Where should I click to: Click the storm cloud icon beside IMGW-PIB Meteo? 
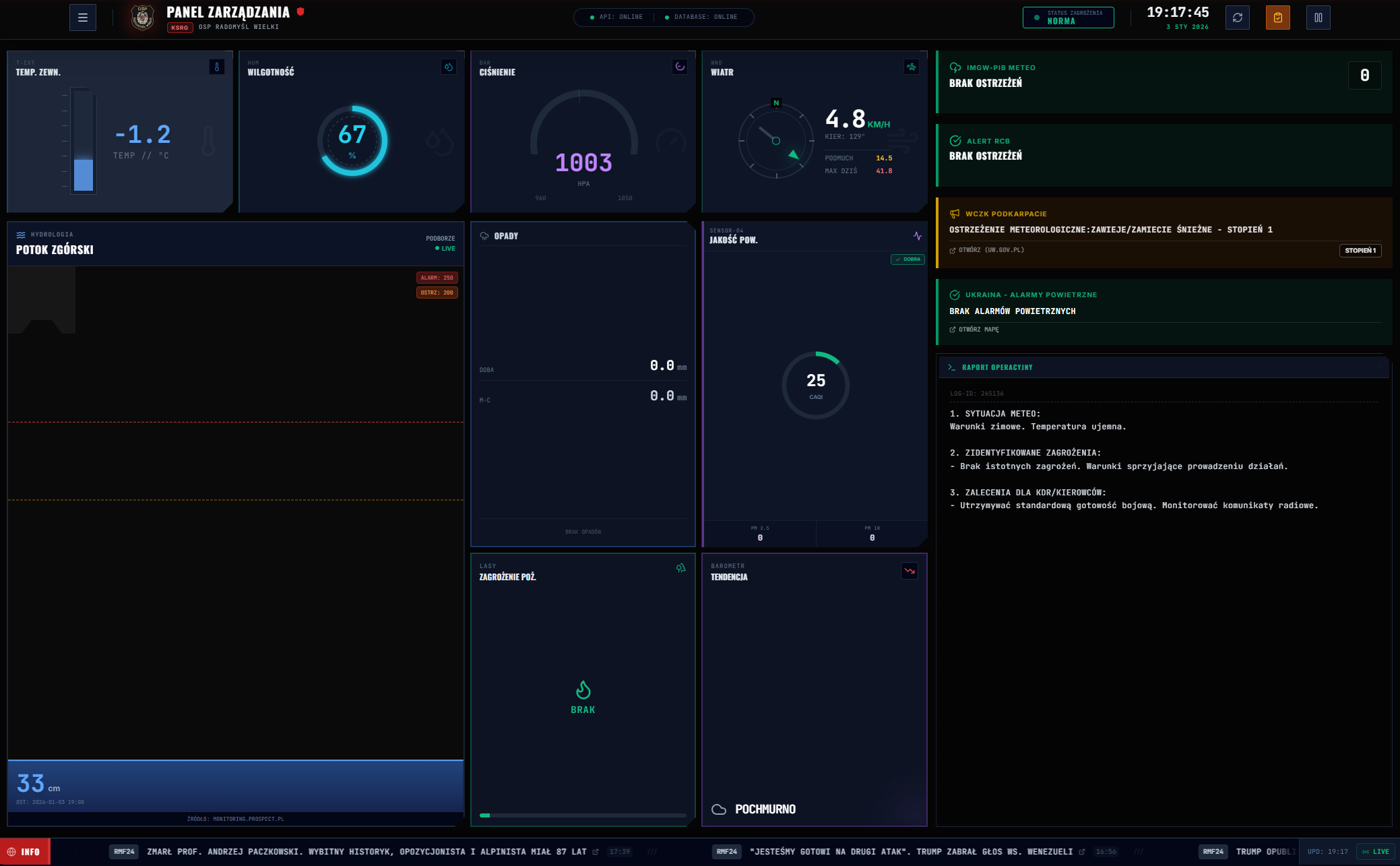click(955, 67)
